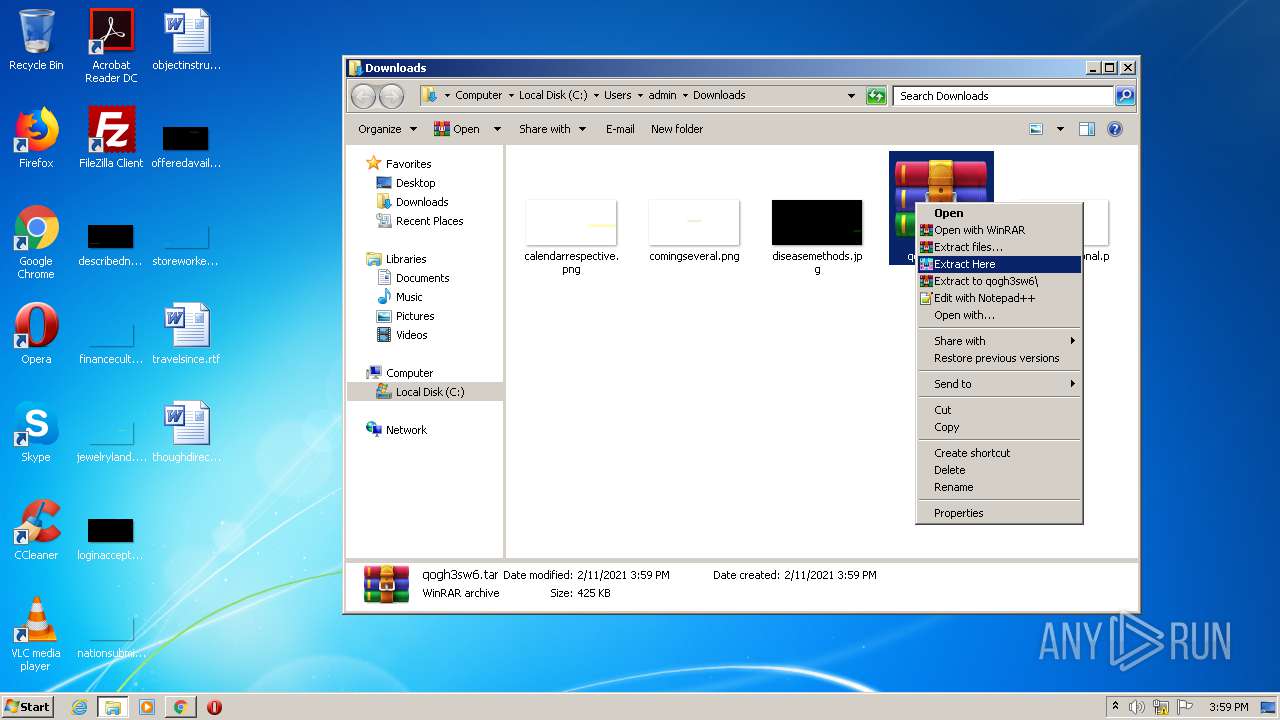Image resolution: width=1280 pixels, height=720 pixels.
Task: Launch CCleaner desktop shortcut
Action: (36, 530)
